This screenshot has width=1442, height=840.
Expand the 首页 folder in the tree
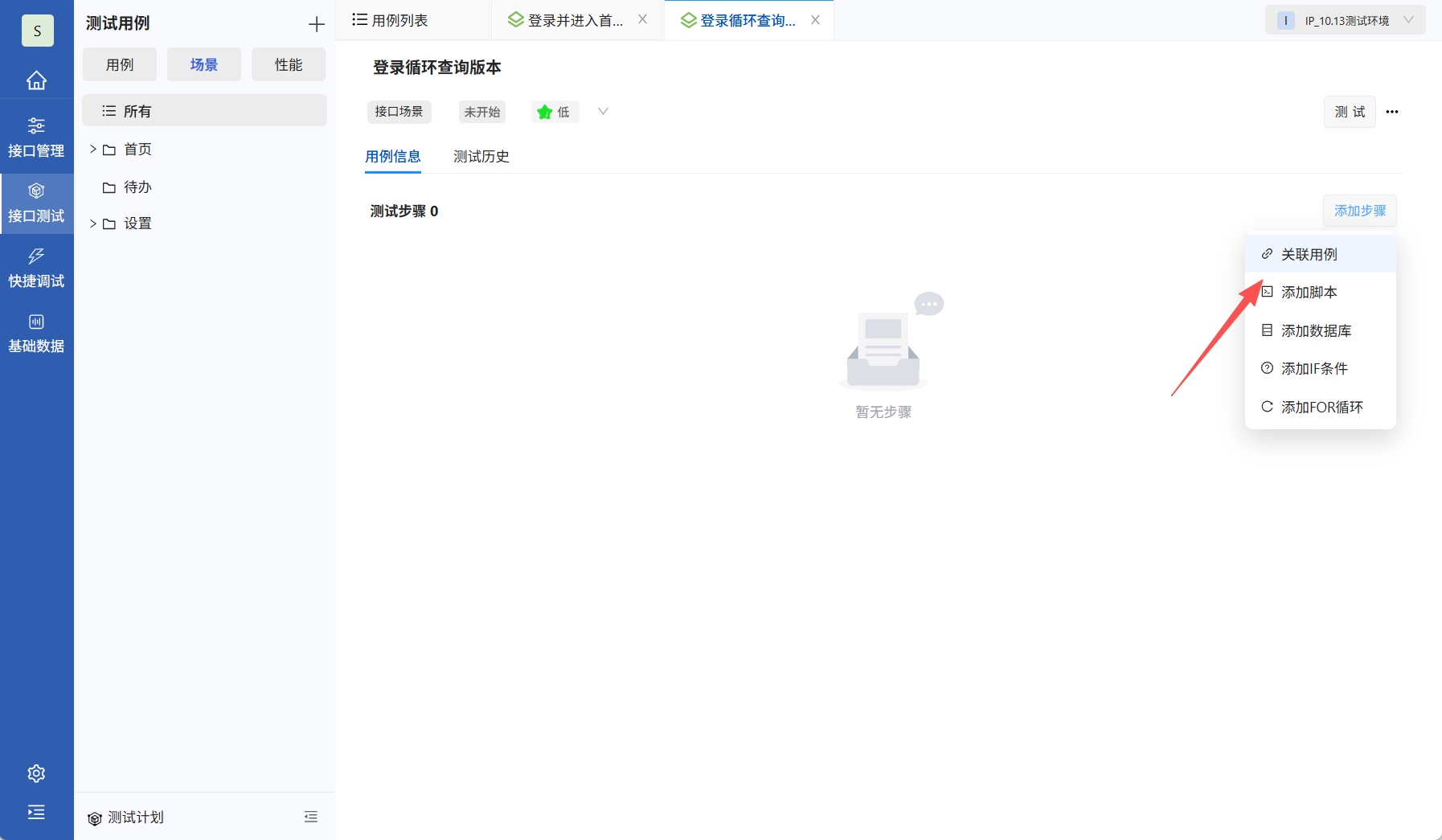click(x=93, y=149)
